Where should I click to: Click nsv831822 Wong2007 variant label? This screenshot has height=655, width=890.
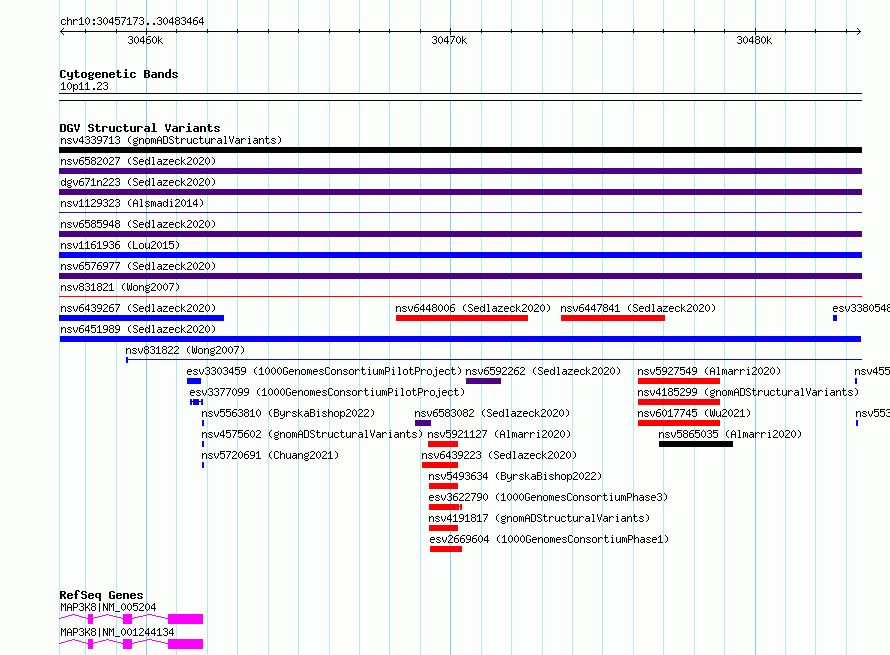click(185, 350)
